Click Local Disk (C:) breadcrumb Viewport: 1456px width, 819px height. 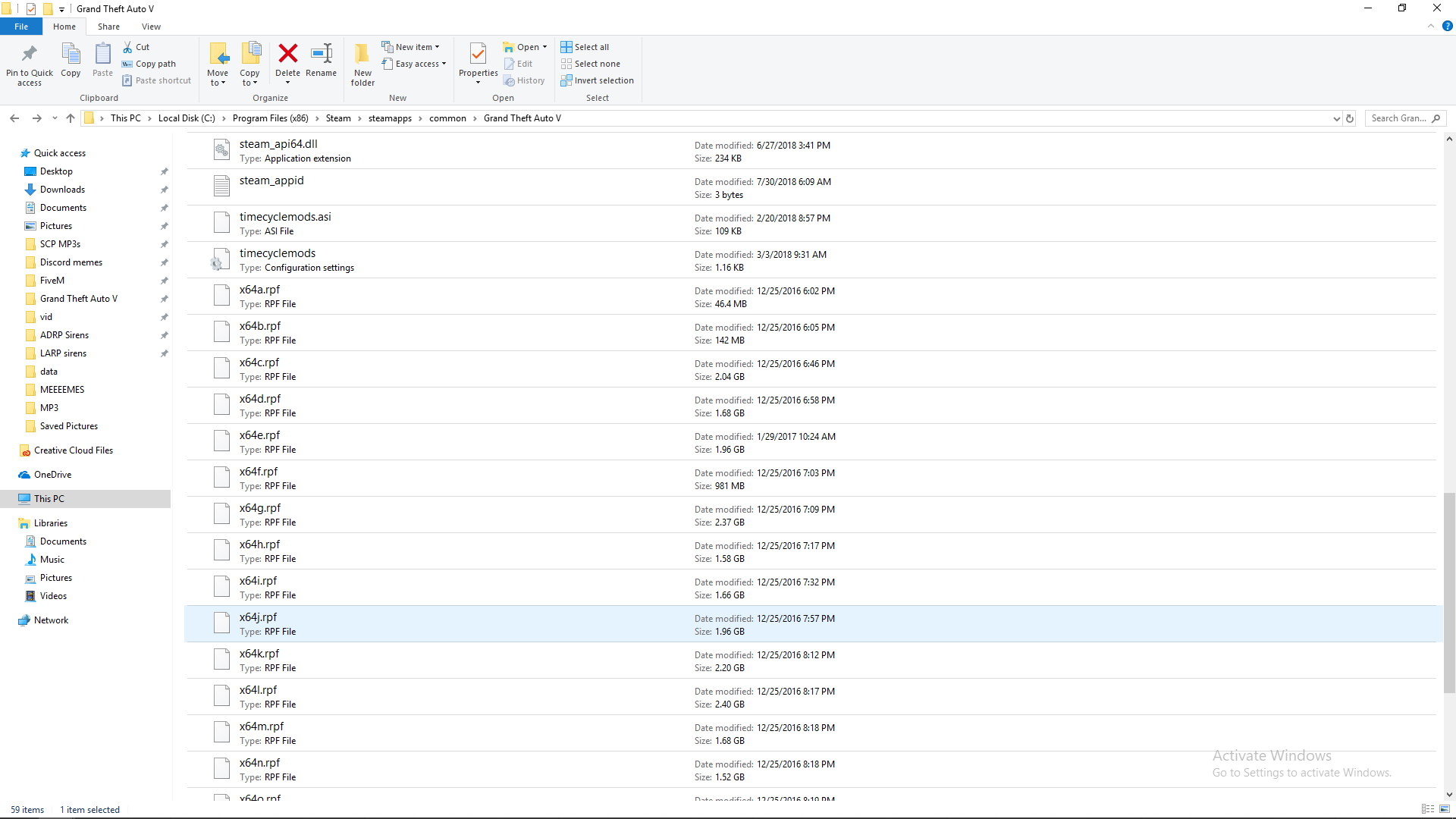click(x=187, y=118)
